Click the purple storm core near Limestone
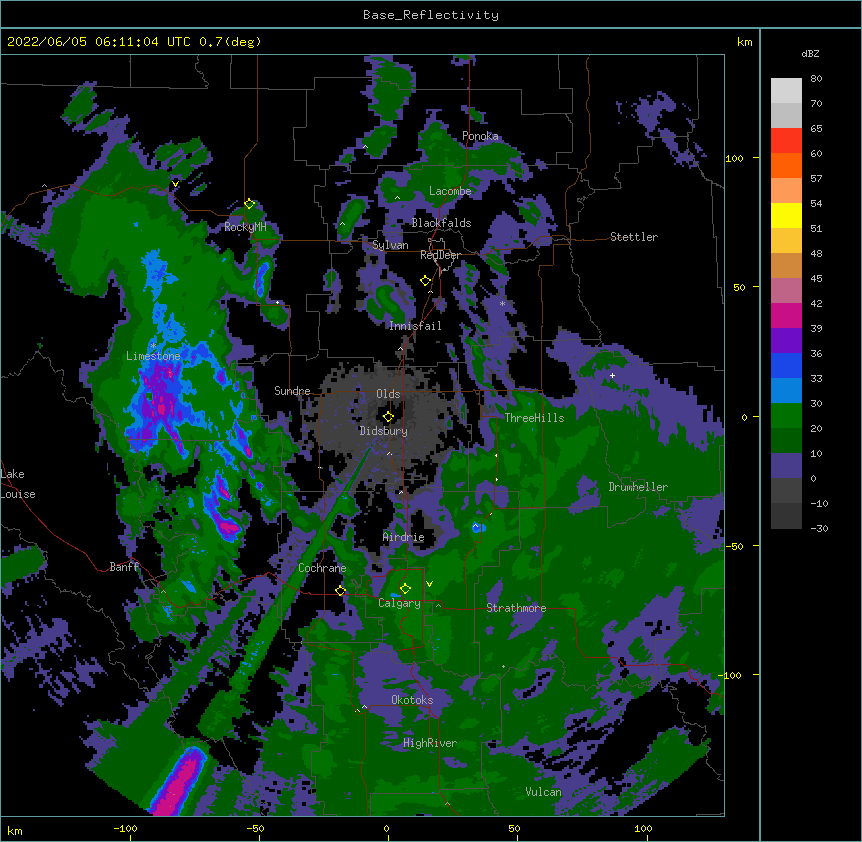This screenshot has height=842, width=862. click(x=159, y=393)
